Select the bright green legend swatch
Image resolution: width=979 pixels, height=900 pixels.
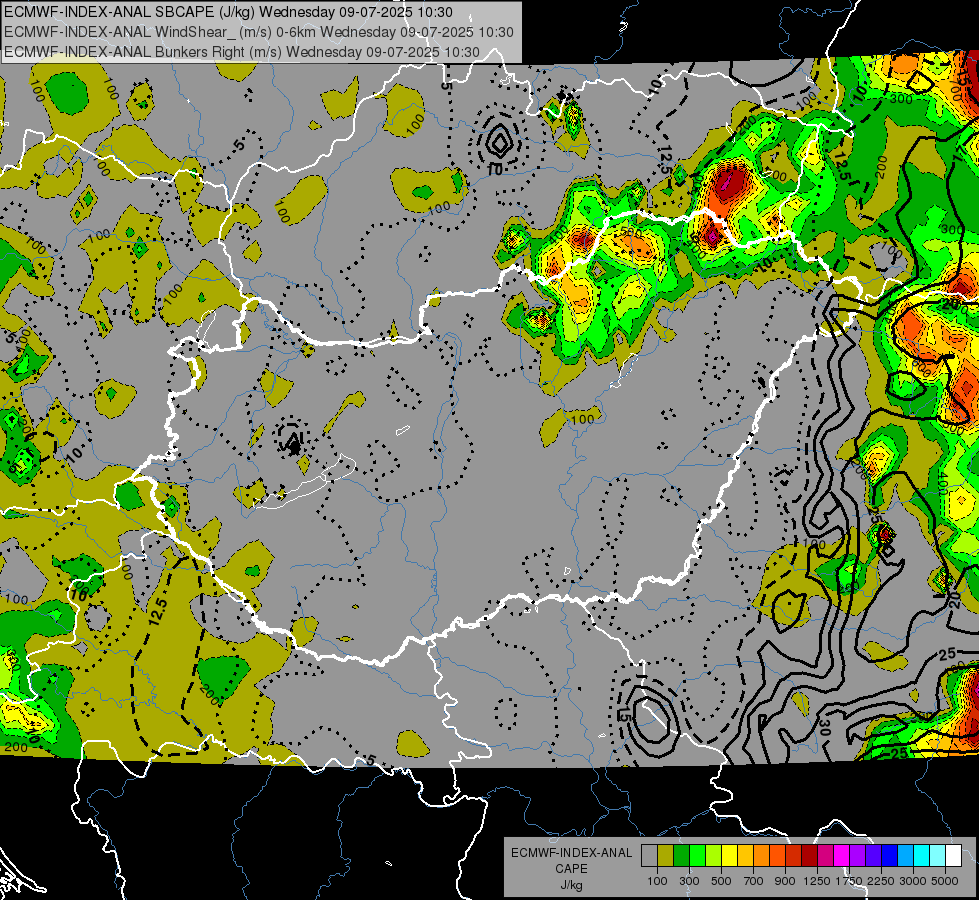(x=697, y=856)
